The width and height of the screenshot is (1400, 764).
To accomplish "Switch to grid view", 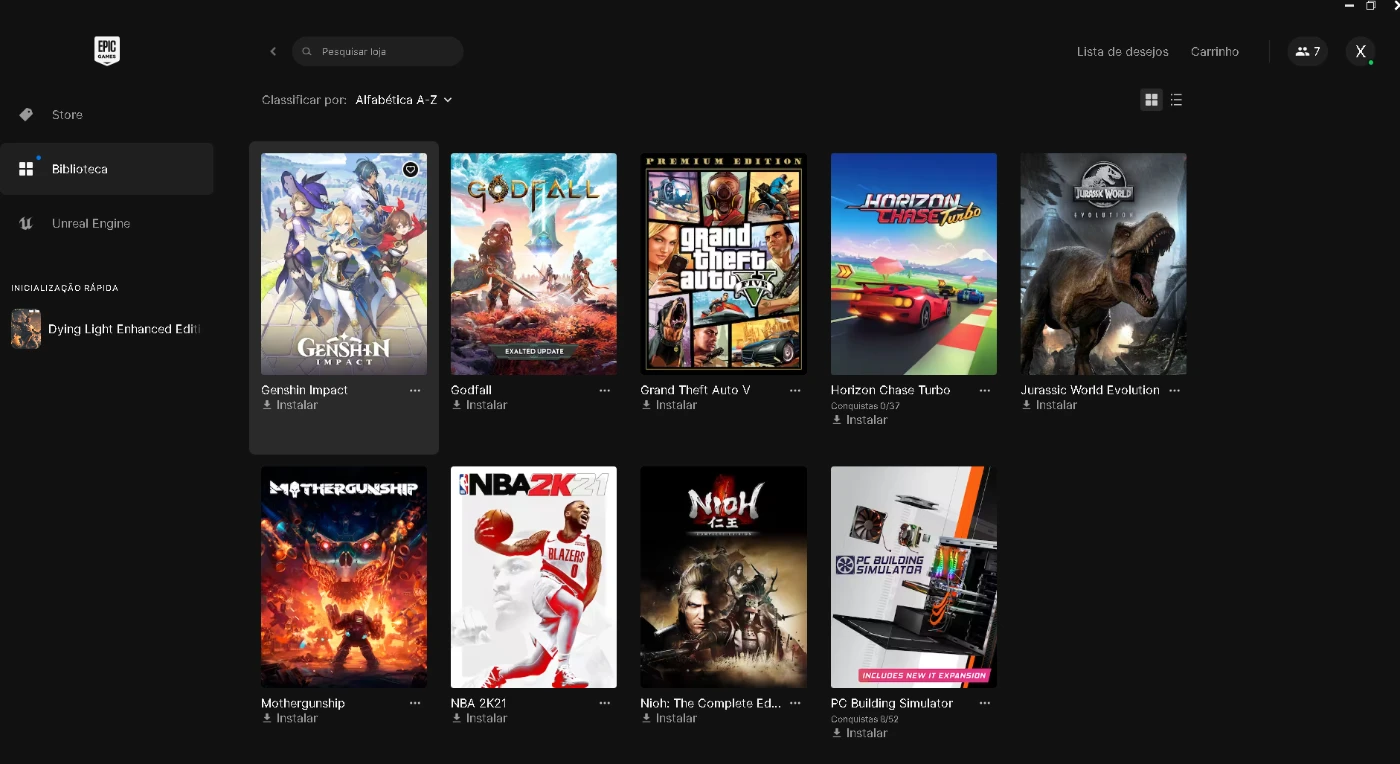I will pyautogui.click(x=1151, y=100).
